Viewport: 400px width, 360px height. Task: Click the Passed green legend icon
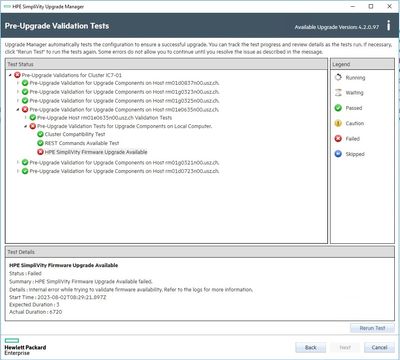[x=338, y=108]
